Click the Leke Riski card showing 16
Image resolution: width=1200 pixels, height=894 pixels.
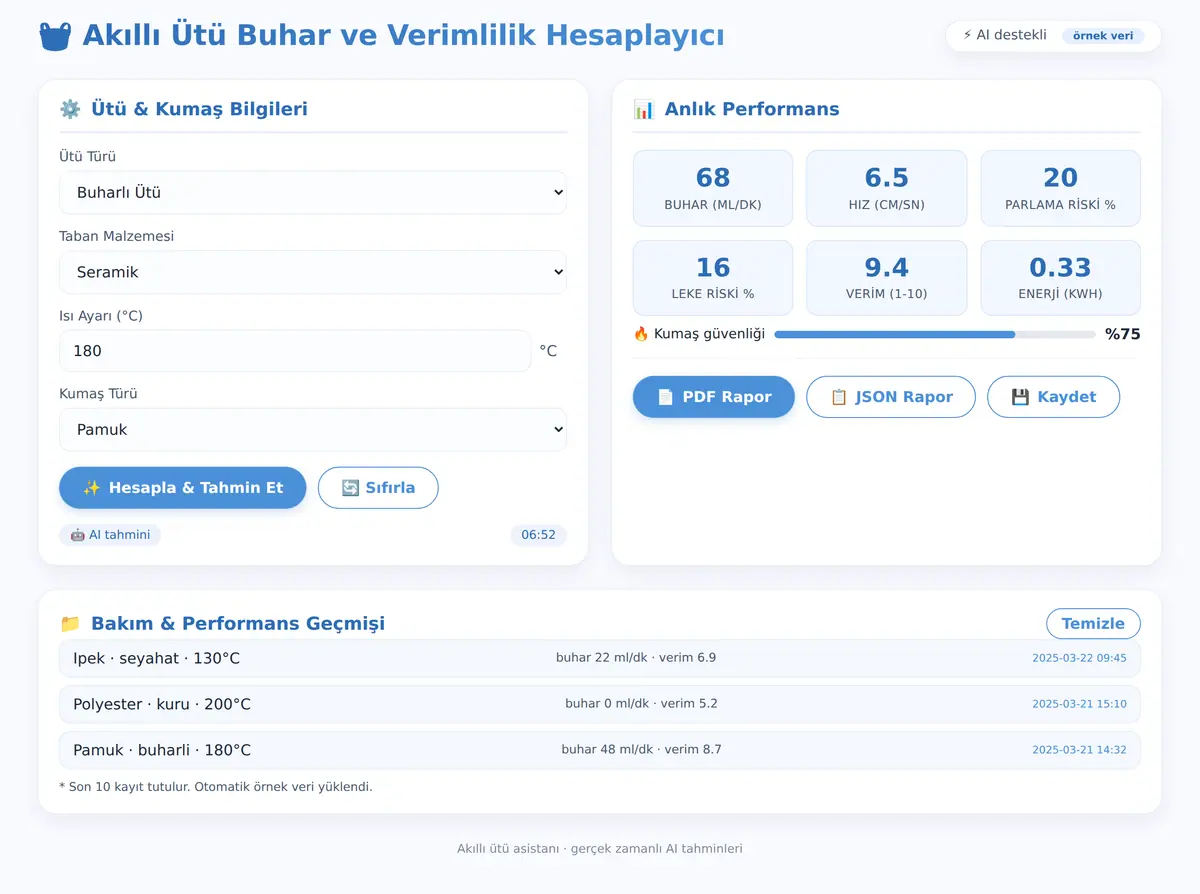[x=713, y=278]
